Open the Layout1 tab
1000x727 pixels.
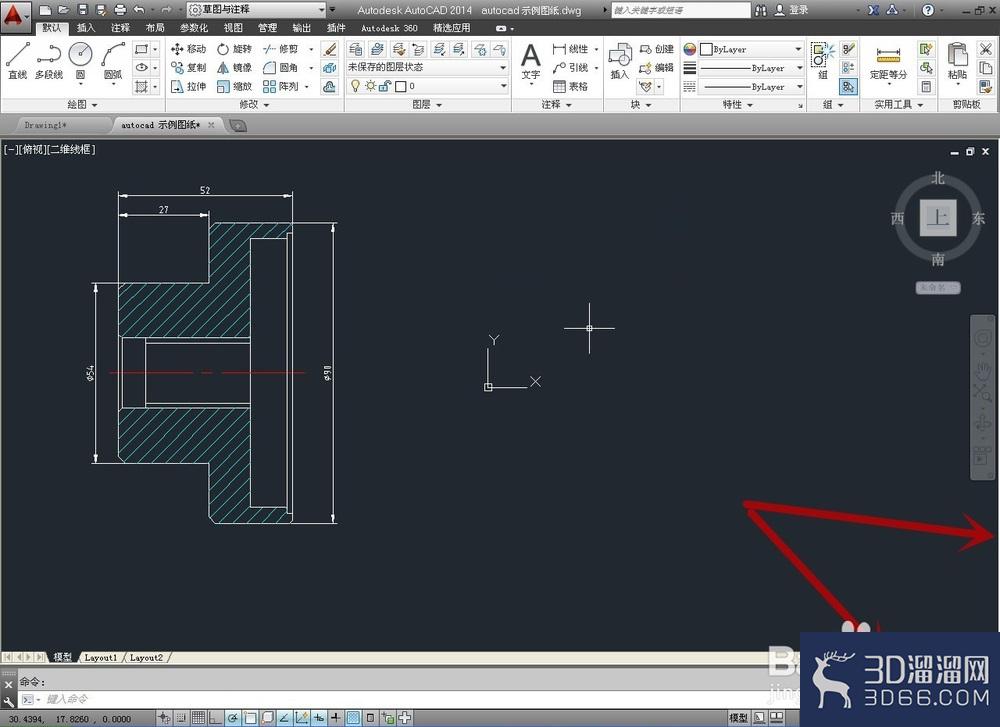tap(101, 657)
